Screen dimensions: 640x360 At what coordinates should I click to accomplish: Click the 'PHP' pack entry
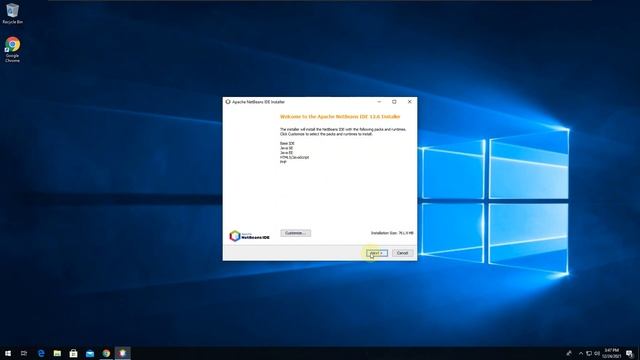(x=283, y=162)
